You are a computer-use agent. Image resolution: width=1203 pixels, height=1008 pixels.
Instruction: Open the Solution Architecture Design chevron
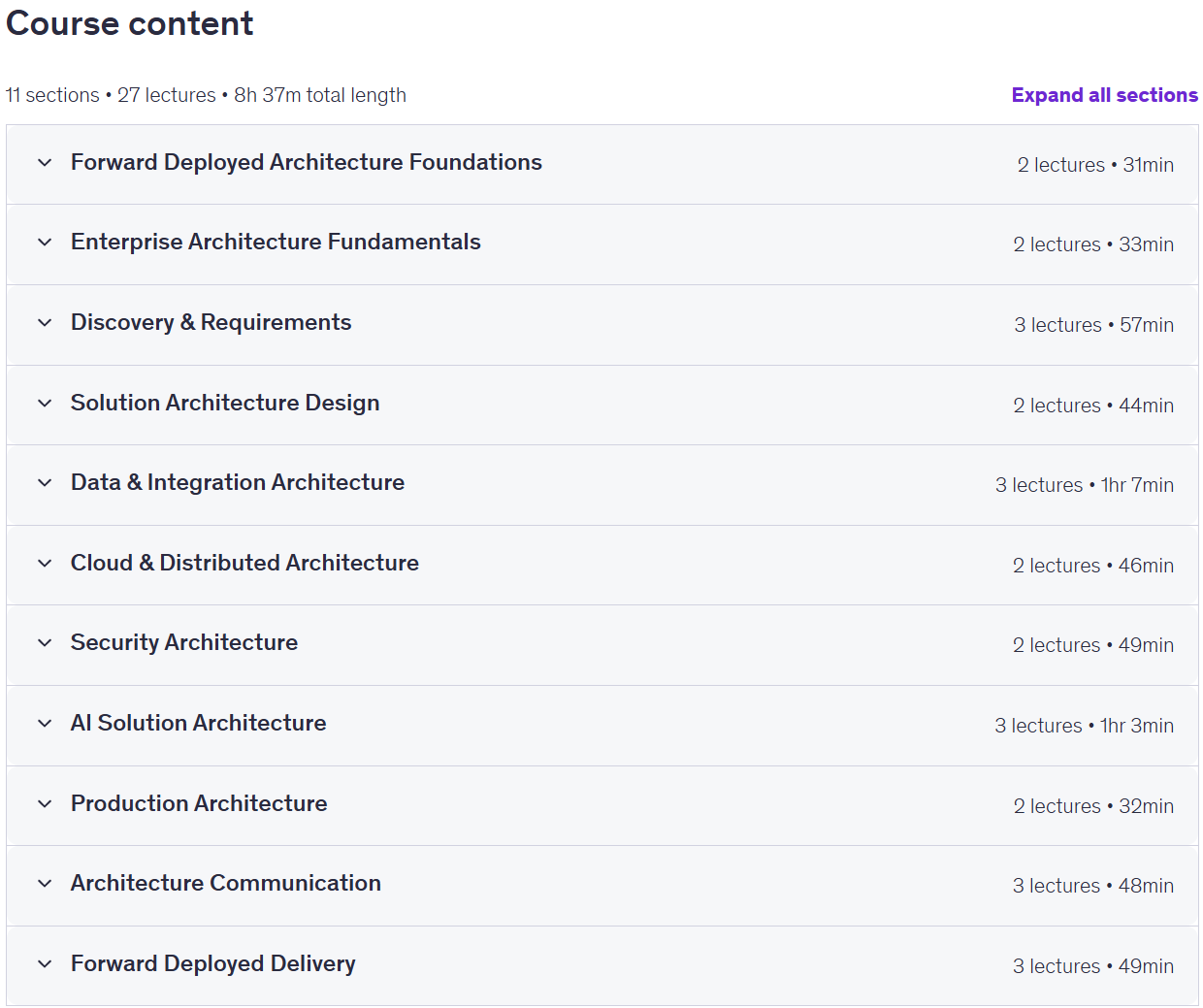tap(45, 404)
